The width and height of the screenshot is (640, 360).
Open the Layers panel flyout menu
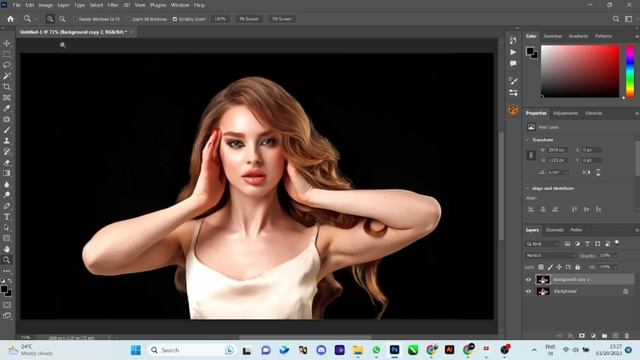click(637, 230)
